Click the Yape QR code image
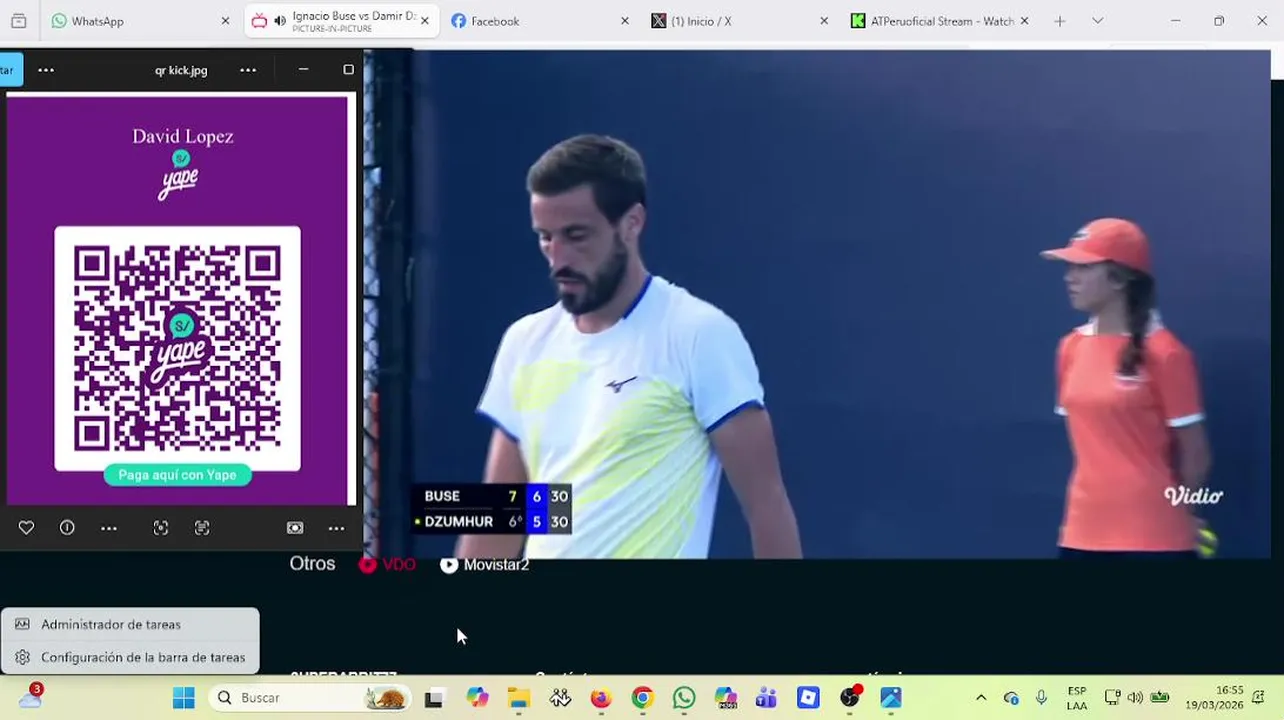 tap(177, 348)
